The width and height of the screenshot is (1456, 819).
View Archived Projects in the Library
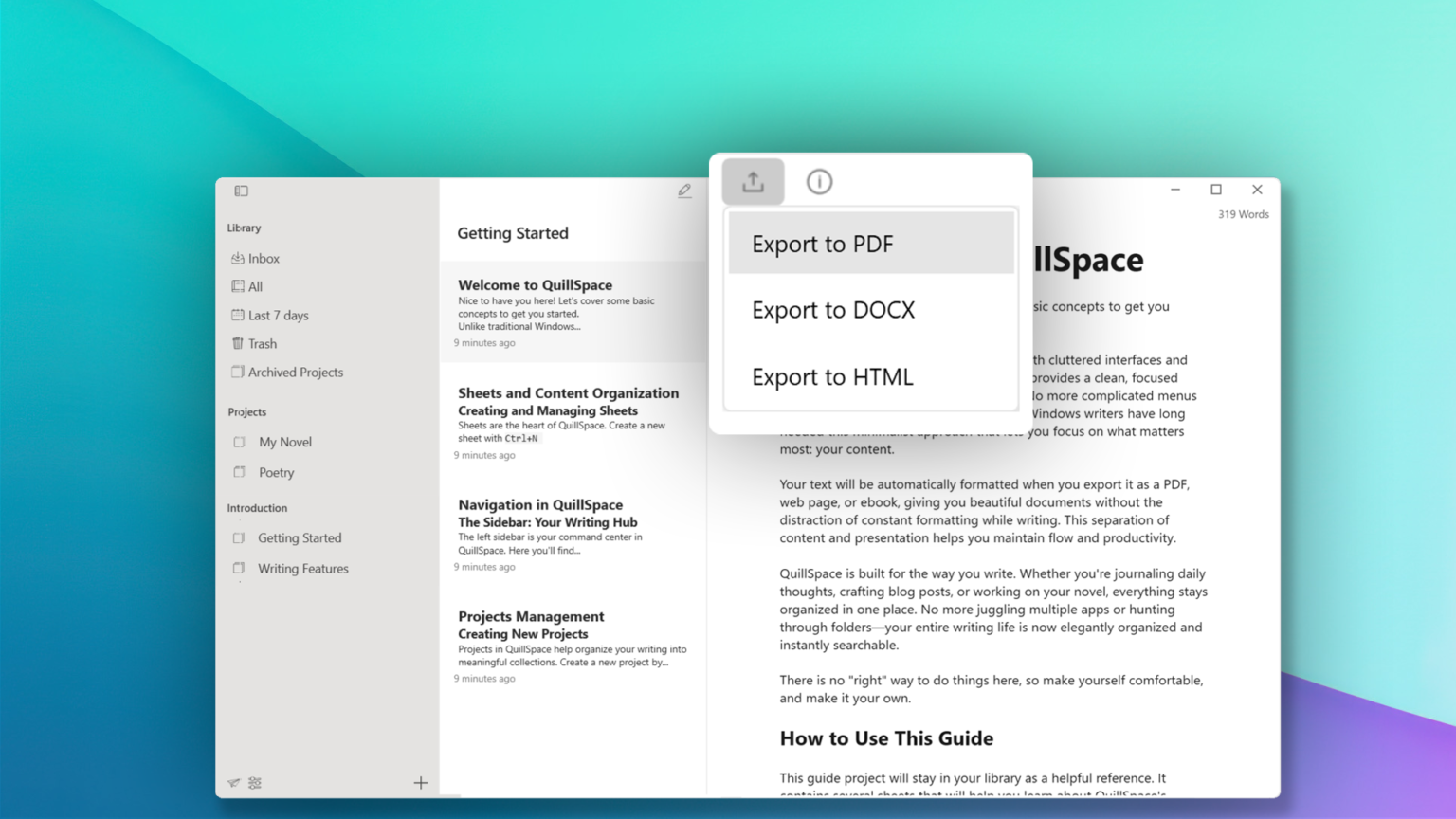(295, 372)
